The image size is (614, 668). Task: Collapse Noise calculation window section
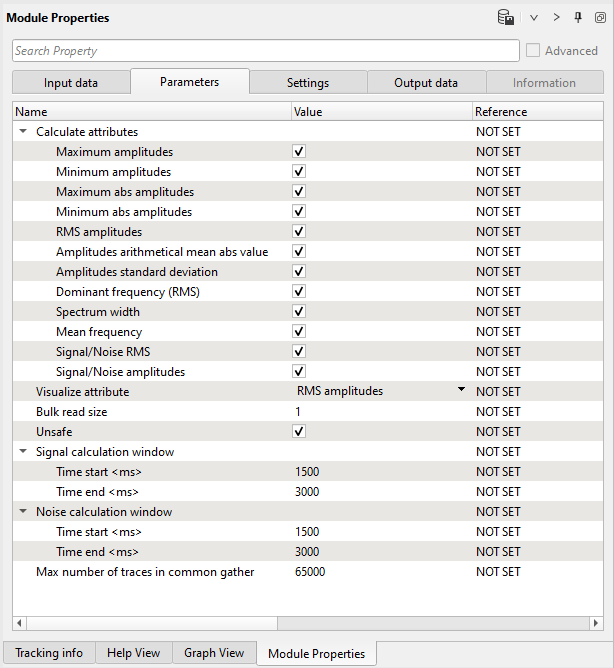click(23, 512)
